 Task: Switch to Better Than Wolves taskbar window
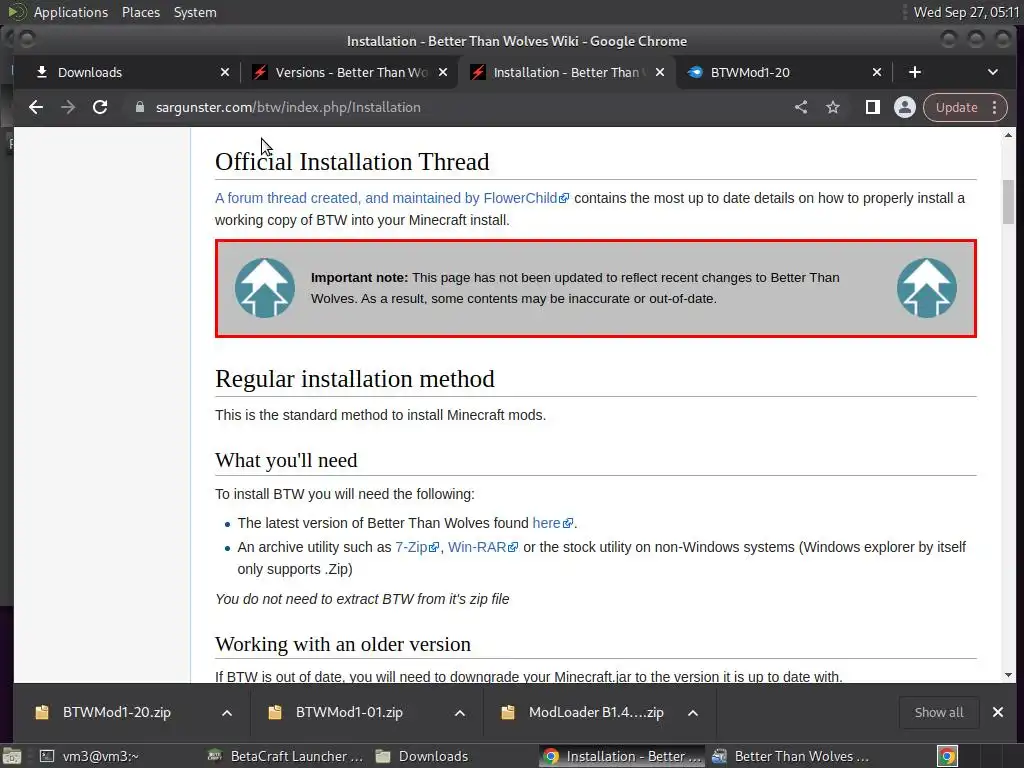(x=790, y=756)
